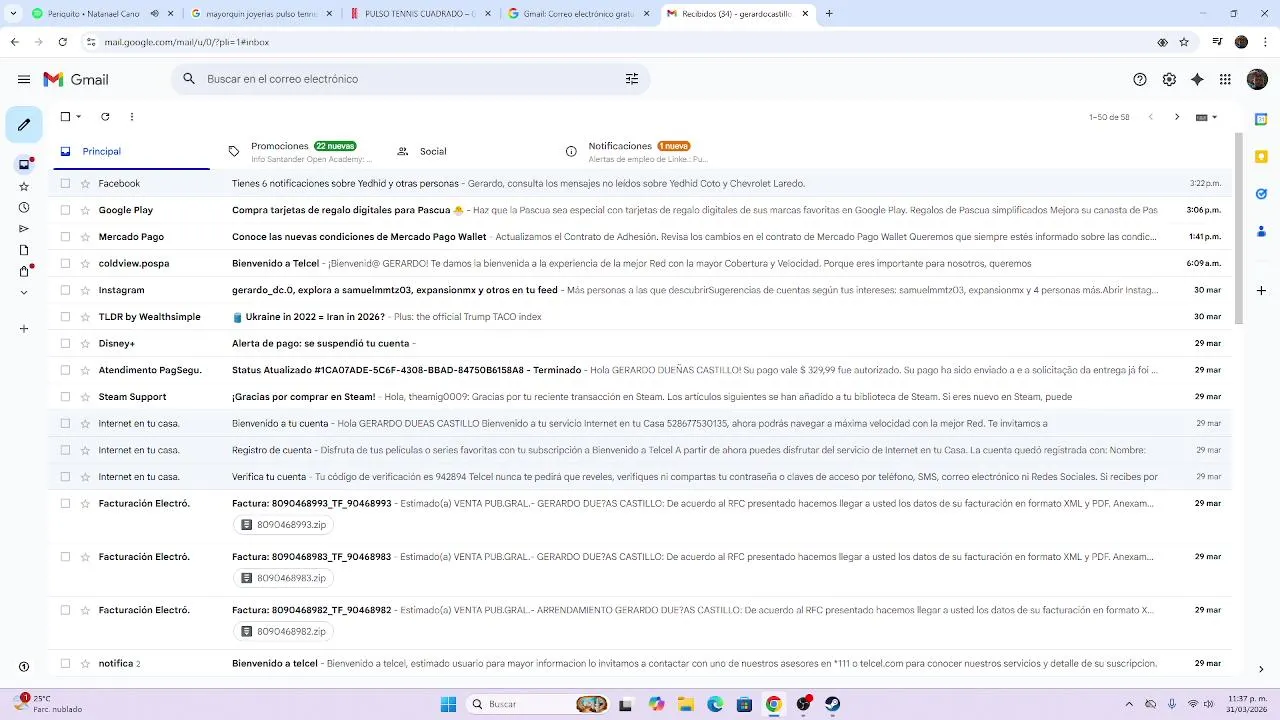
Task: Open Microsoft Edge from the taskbar
Action: (715, 704)
